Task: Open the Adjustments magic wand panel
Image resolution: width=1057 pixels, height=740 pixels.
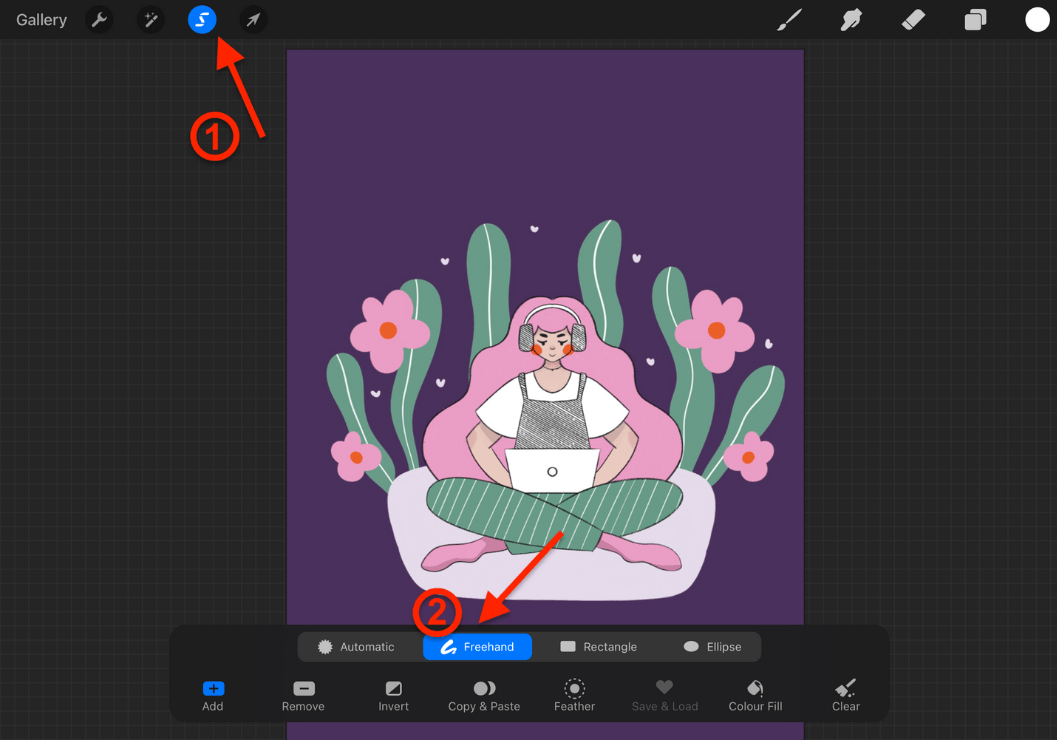Action: point(151,19)
